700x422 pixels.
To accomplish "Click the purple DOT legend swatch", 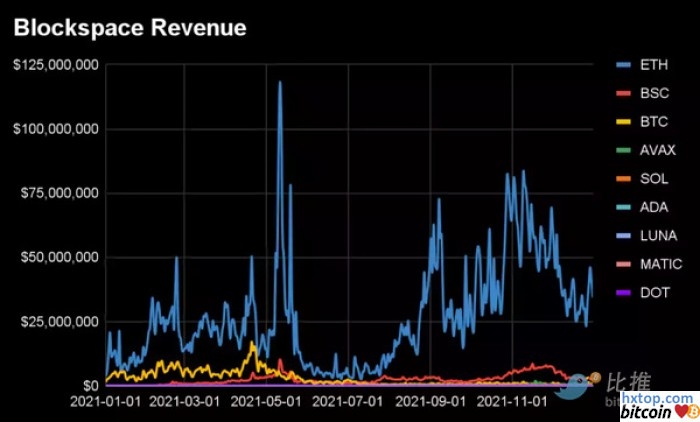I will [x=625, y=294].
